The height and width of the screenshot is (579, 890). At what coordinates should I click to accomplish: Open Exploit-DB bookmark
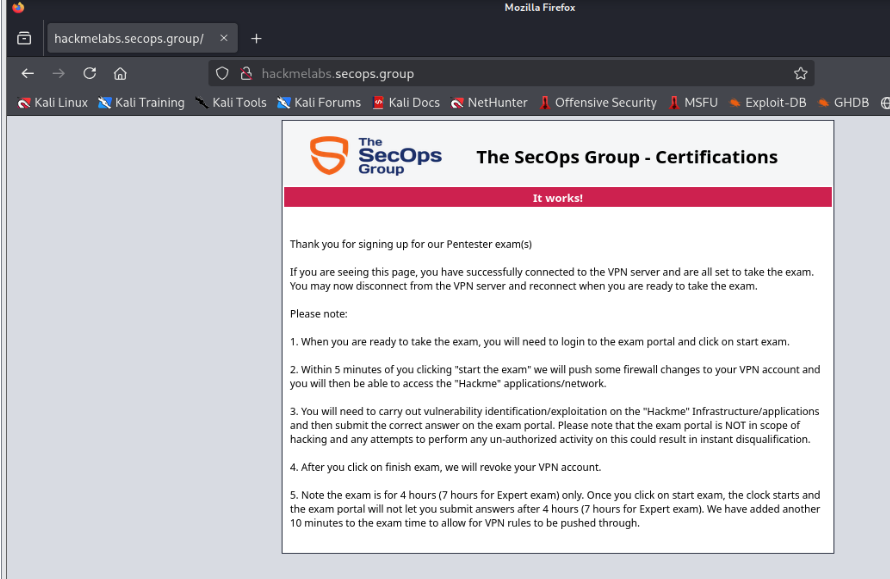(x=767, y=103)
